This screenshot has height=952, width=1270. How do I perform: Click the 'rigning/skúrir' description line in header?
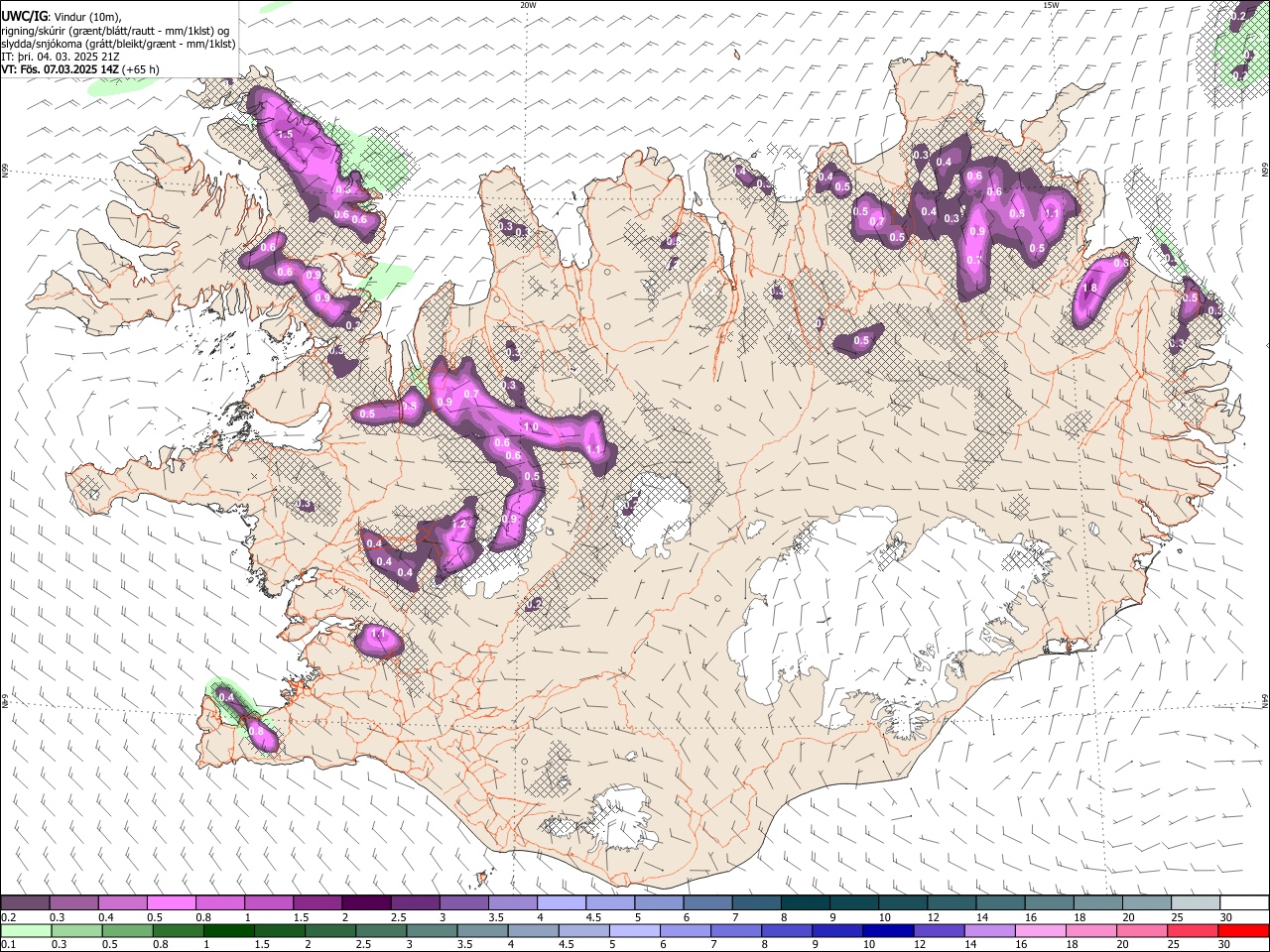coord(115,31)
